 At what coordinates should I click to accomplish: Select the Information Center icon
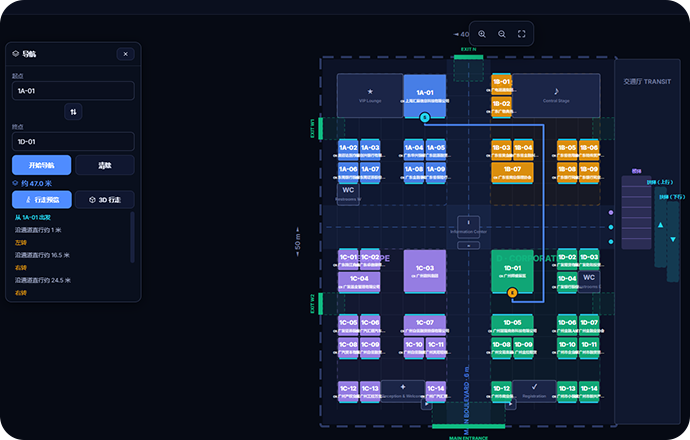[468, 224]
